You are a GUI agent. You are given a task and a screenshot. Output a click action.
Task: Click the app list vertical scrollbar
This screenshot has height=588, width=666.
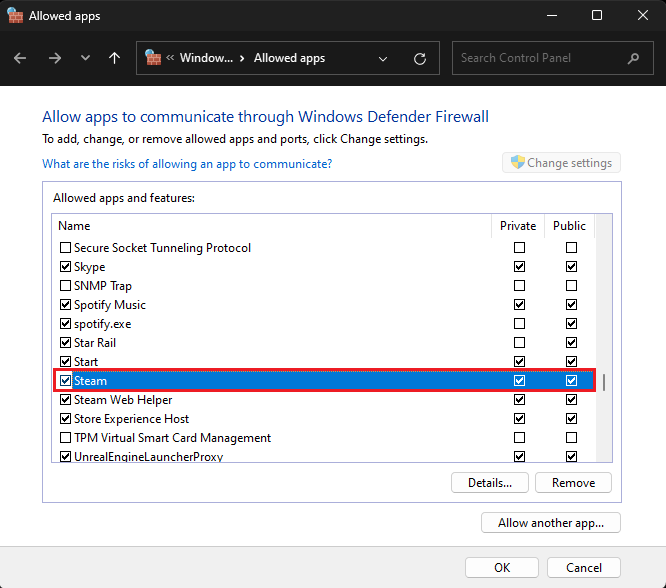coord(605,381)
